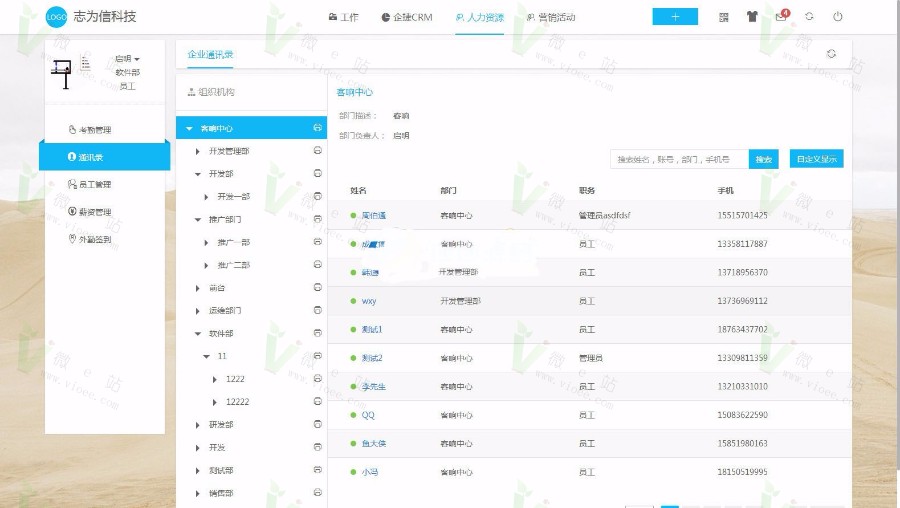Image resolution: width=900 pixels, height=508 pixels.
Task: Click the round LOGO icon
Action: (x=56, y=17)
